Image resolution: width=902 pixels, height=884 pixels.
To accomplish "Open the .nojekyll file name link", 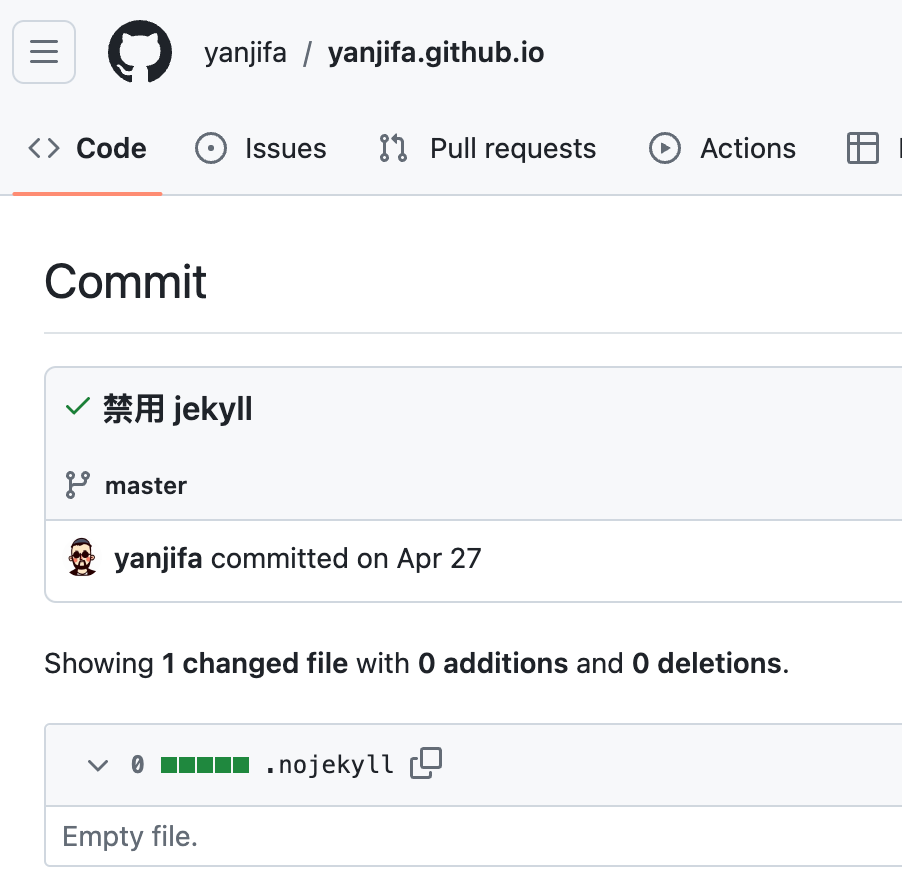I will 329,766.
